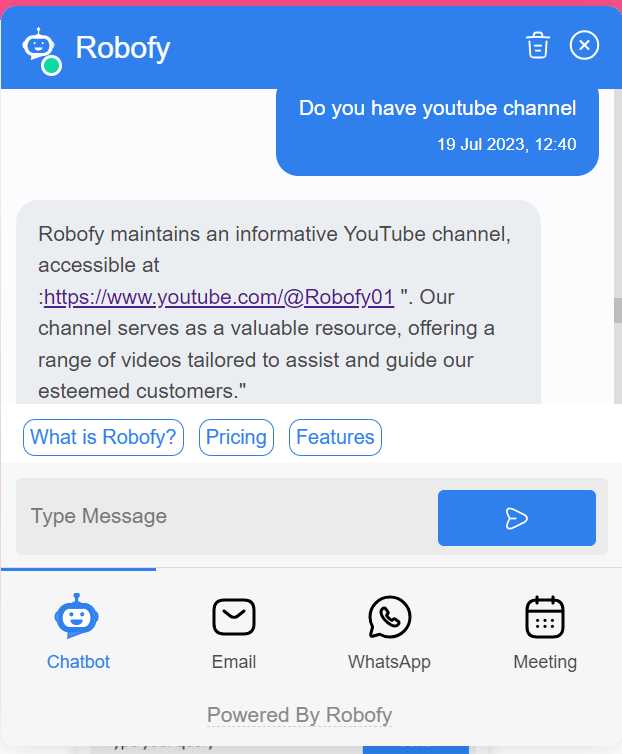
Task: Choose the Pricing quick reply
Action: (x=236, y=437)
